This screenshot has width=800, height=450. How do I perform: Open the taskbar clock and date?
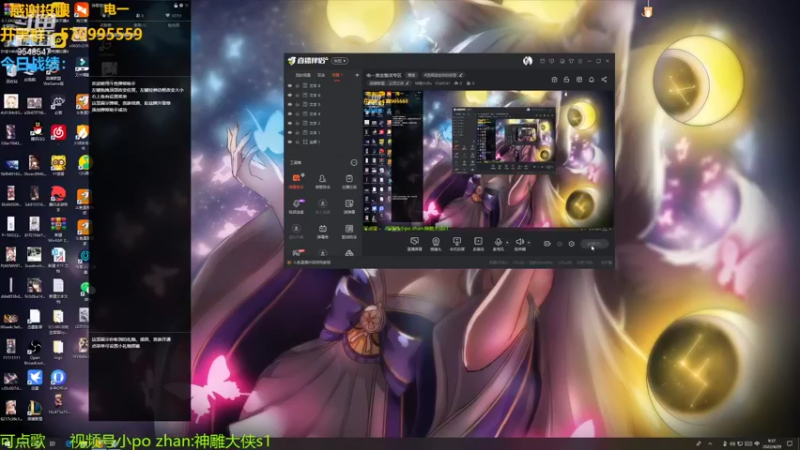click(772, 443)
